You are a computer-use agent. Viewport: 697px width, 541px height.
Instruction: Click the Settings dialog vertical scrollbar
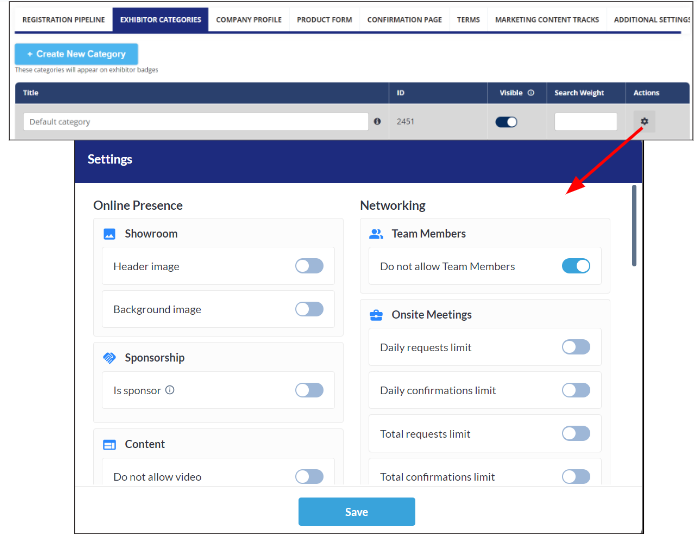634,226
